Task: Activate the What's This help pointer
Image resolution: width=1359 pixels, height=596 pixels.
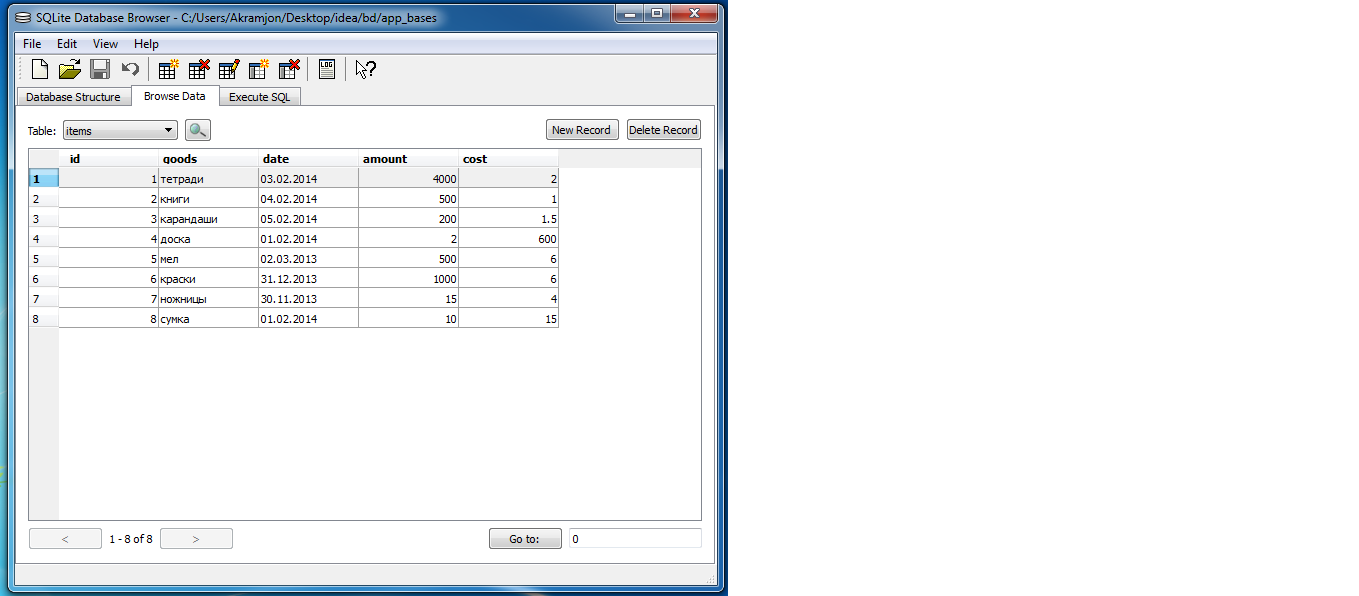Action: point(365,69)
